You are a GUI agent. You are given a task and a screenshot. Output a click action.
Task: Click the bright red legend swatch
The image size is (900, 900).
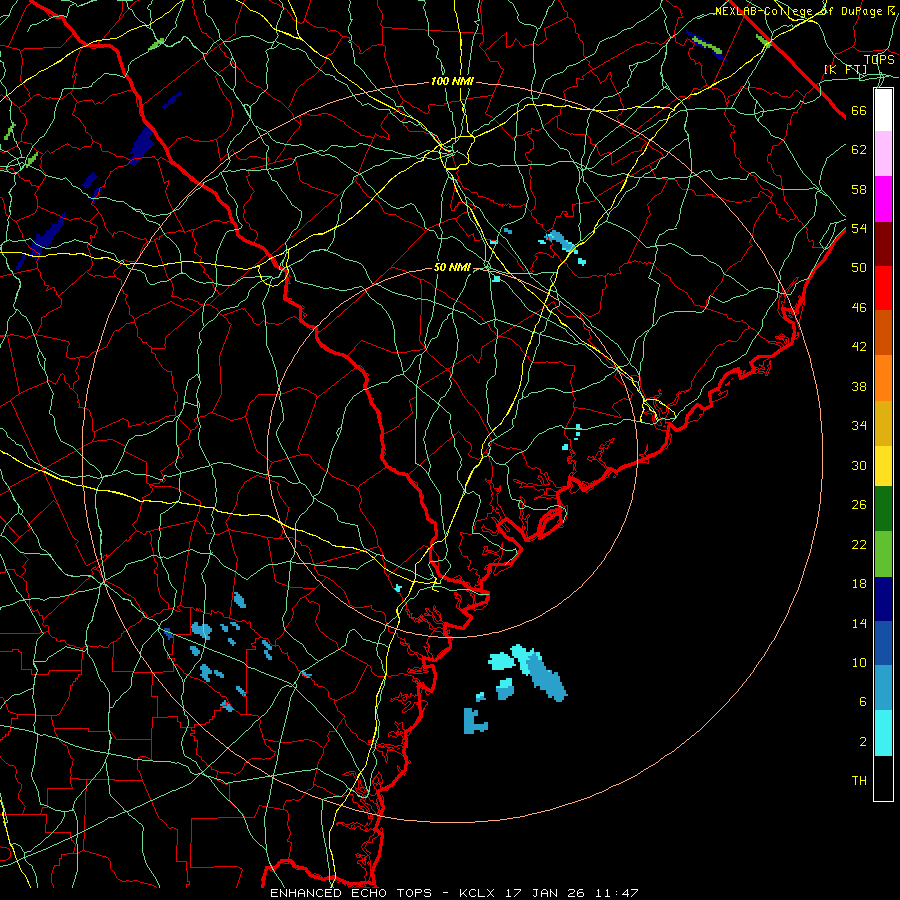[x=883, y=288]
